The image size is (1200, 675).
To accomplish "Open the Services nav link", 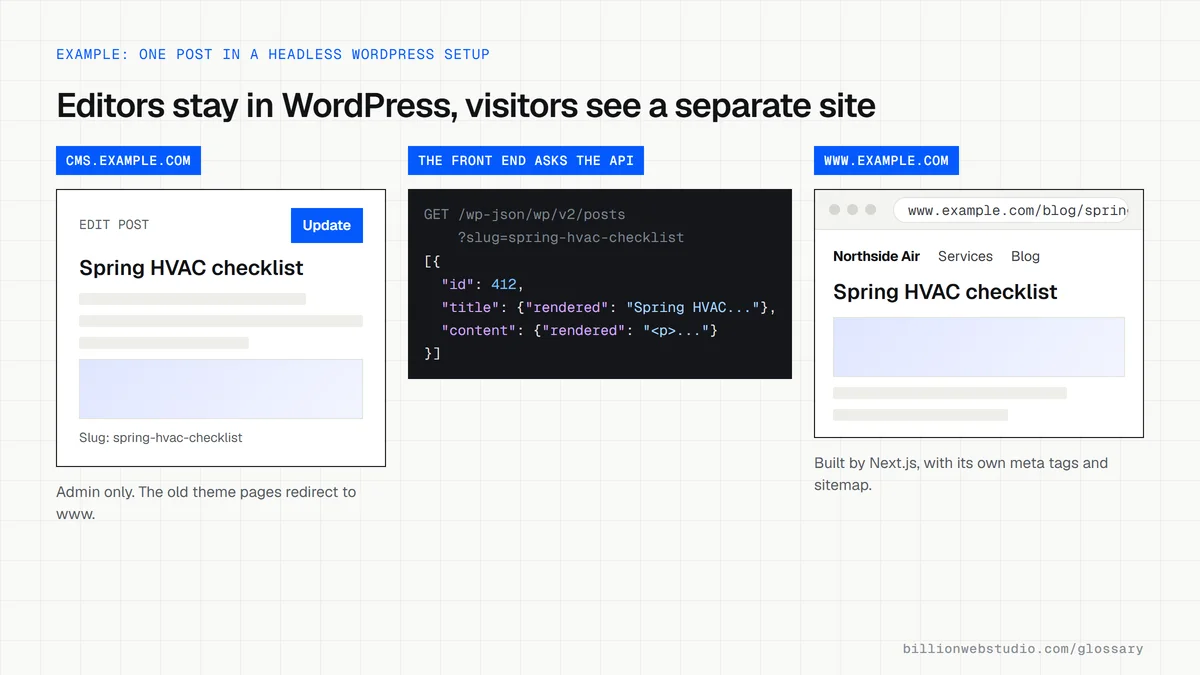I will (x=965, y=256).
